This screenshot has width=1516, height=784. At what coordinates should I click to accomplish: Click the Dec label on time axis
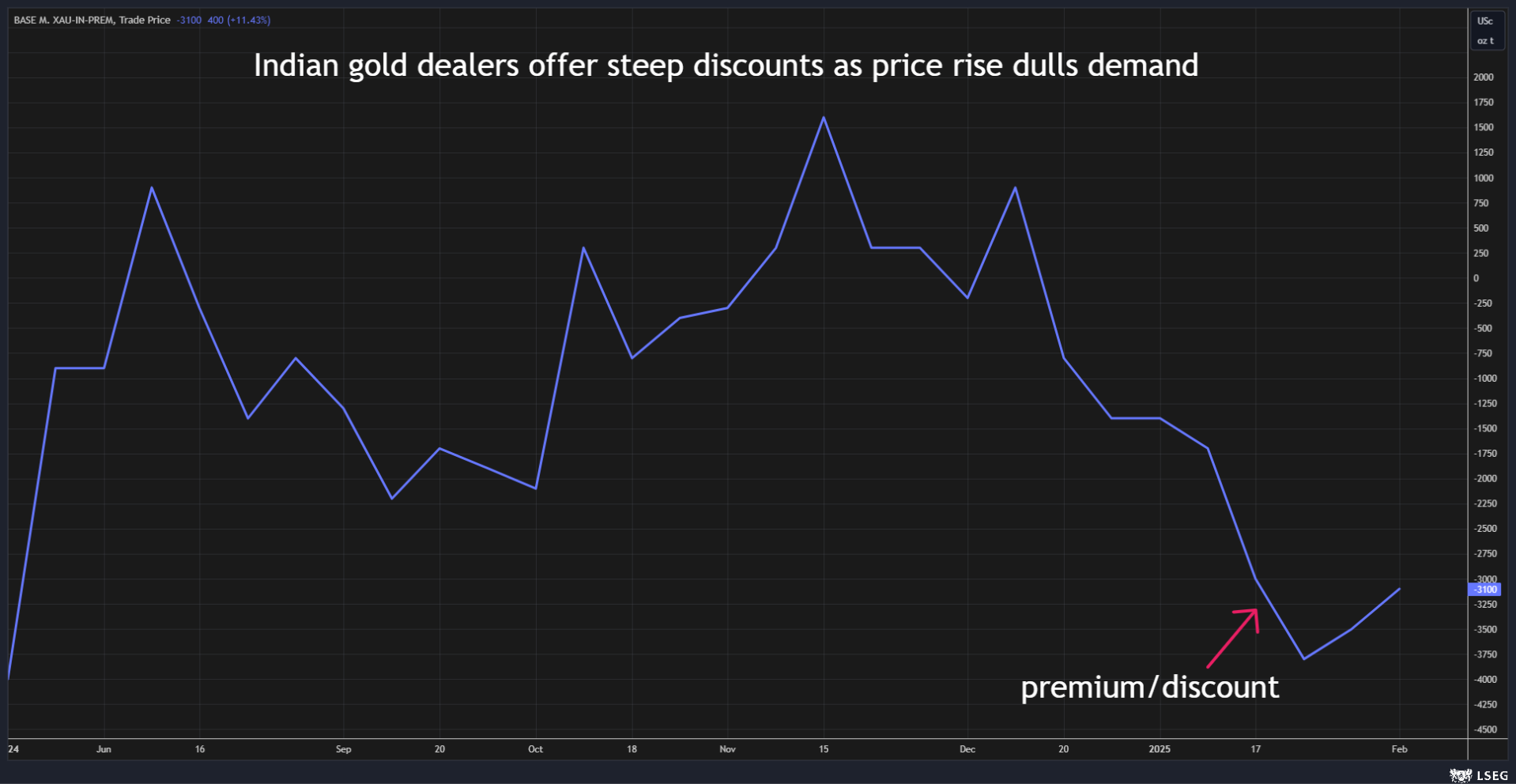(x=967, y=749)
